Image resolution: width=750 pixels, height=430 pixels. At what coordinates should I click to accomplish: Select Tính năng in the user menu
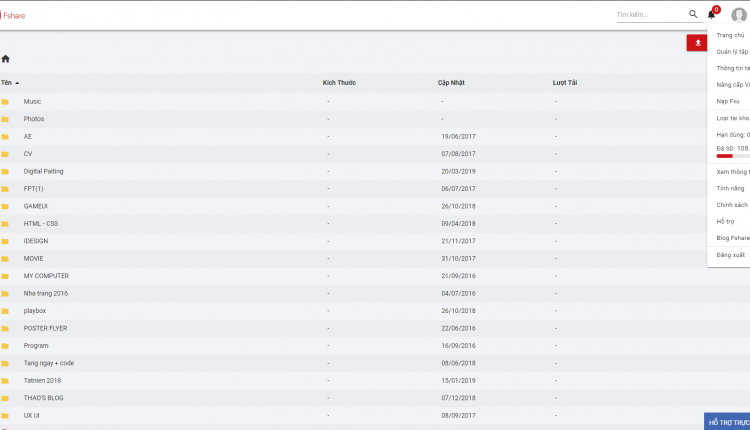coord(730,188)
